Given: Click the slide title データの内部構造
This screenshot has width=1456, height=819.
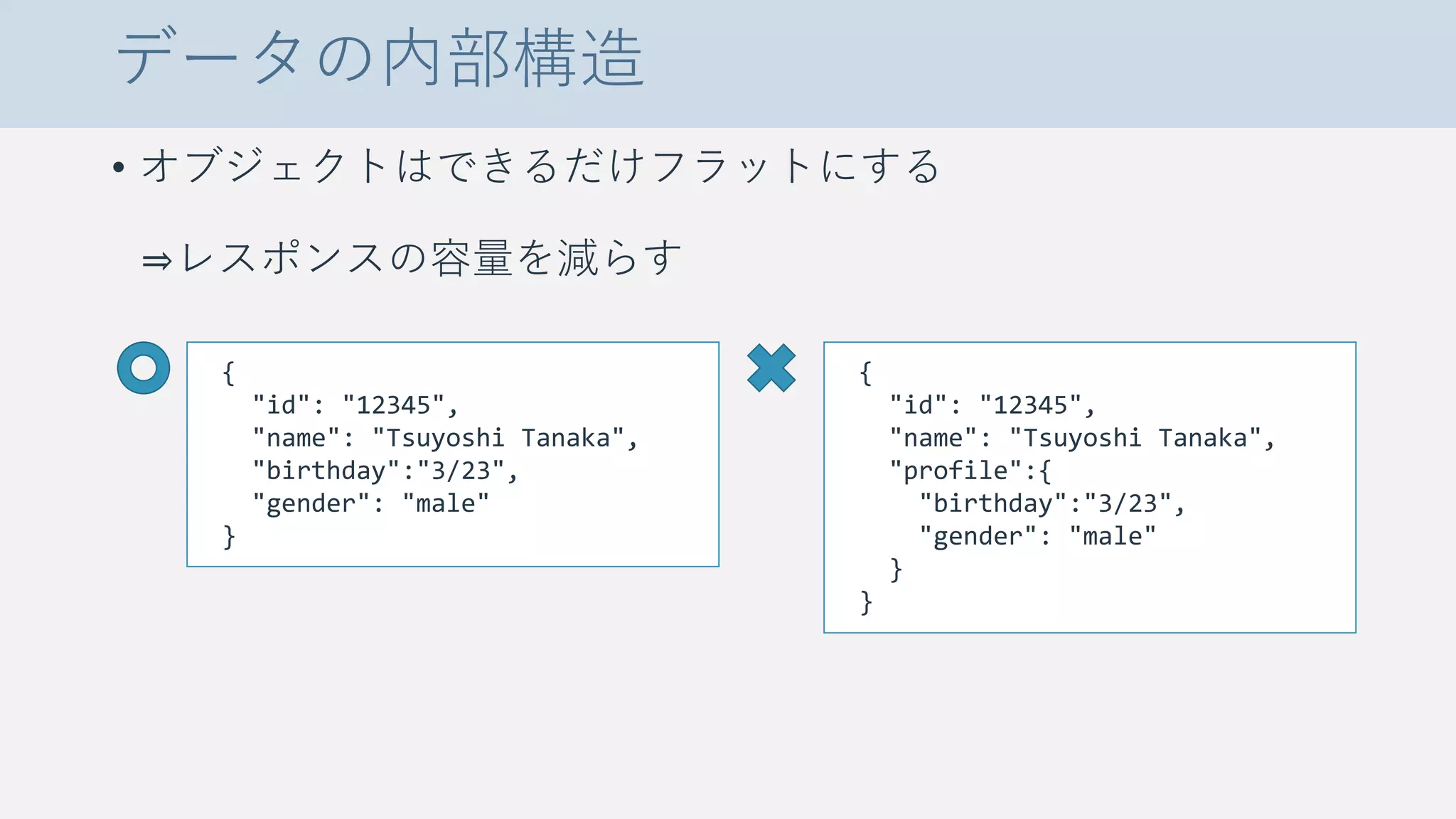Looking at the screenshot, I should pyautogui.click(x=380, y=58).
